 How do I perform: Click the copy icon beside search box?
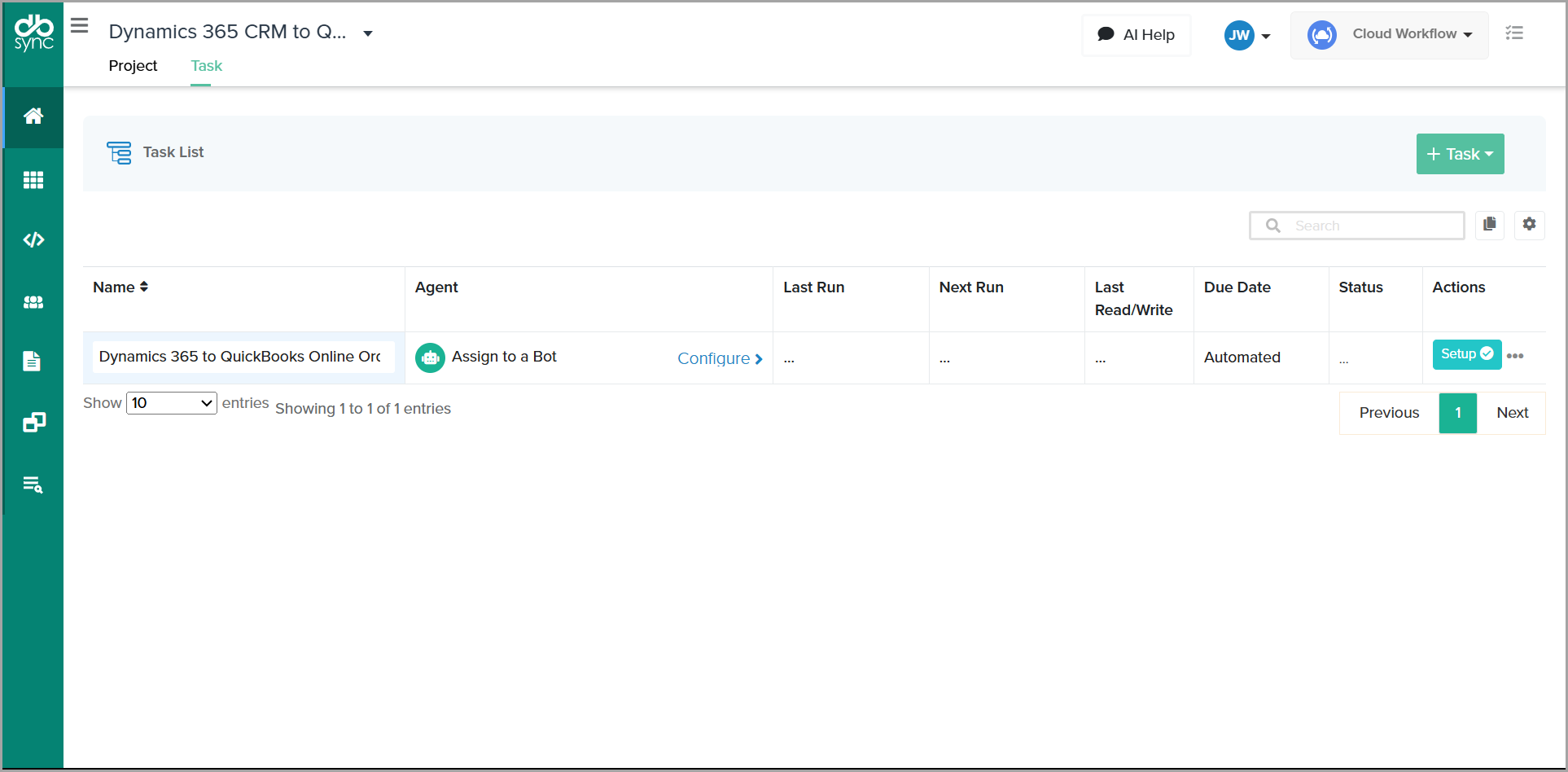point(1489,225)
